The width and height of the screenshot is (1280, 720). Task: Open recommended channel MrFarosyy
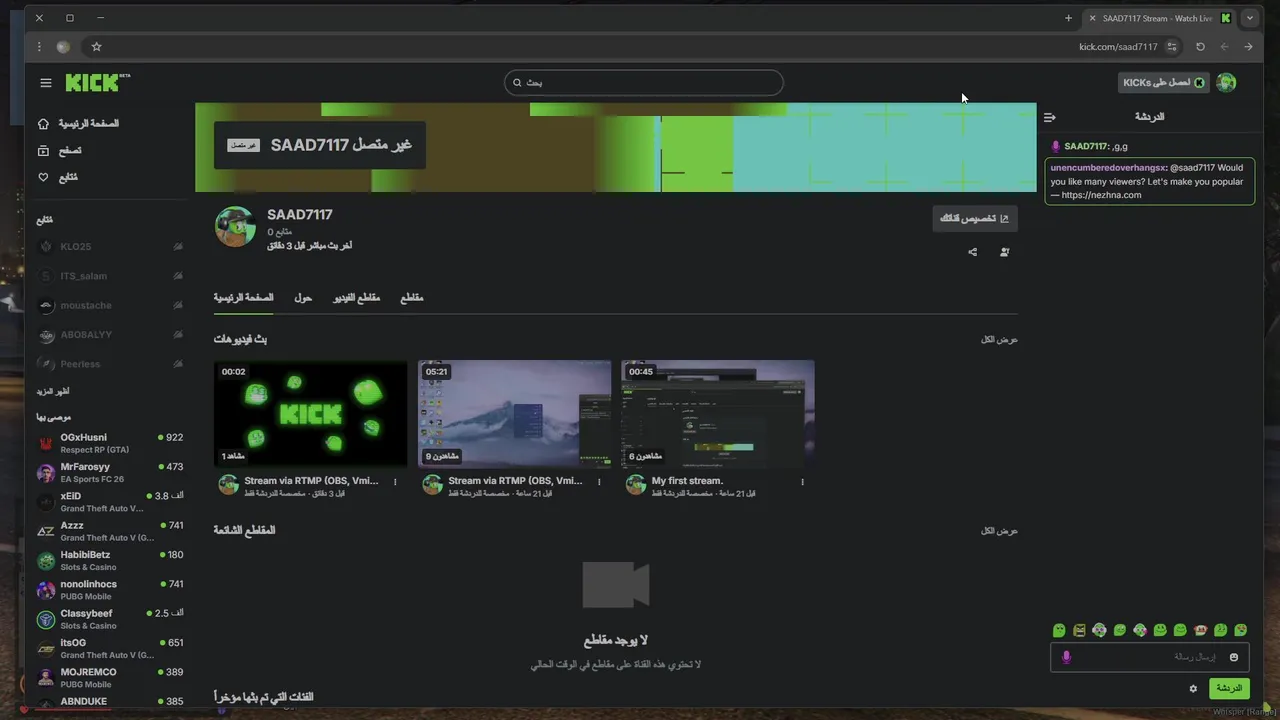(x=110, y=472)
